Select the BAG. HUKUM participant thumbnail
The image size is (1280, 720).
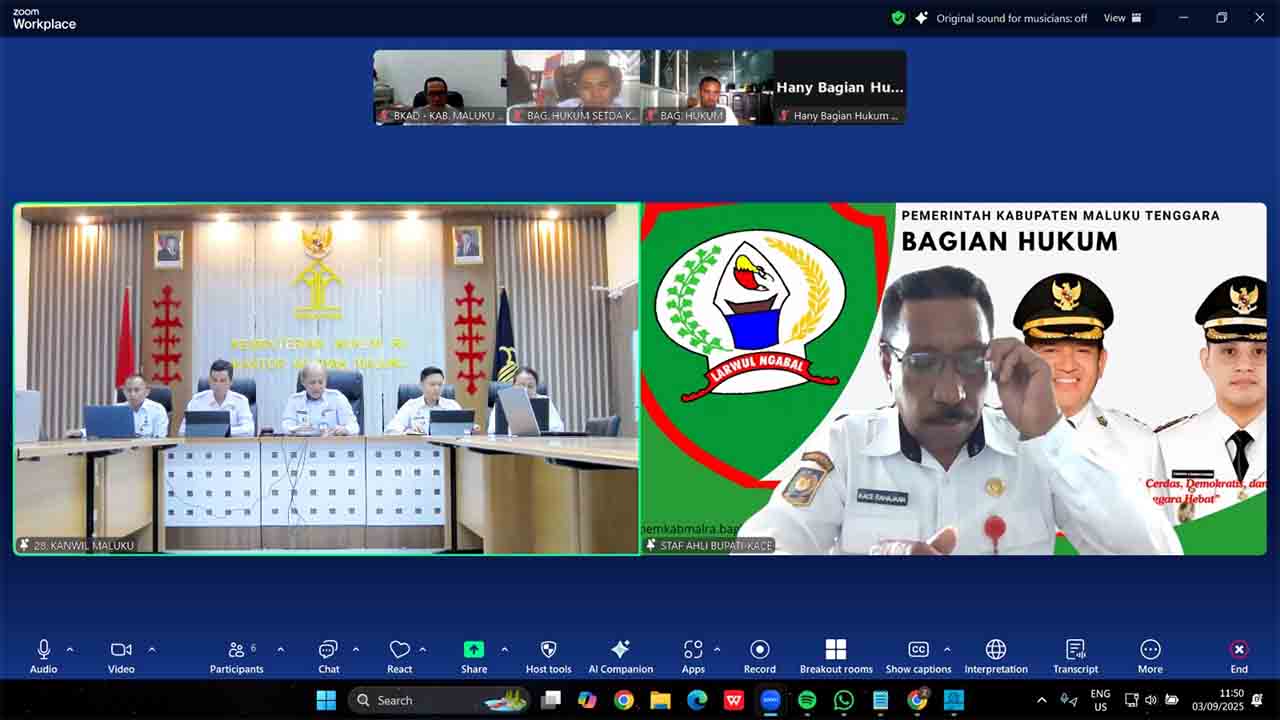tap(706, 88)
